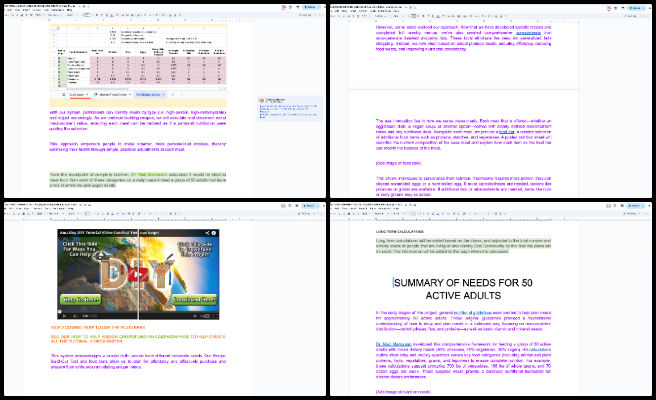This screenshot has width=656, height=400.
Task: Open Meet call icon in top-right window header
Action: click(623, 8)
